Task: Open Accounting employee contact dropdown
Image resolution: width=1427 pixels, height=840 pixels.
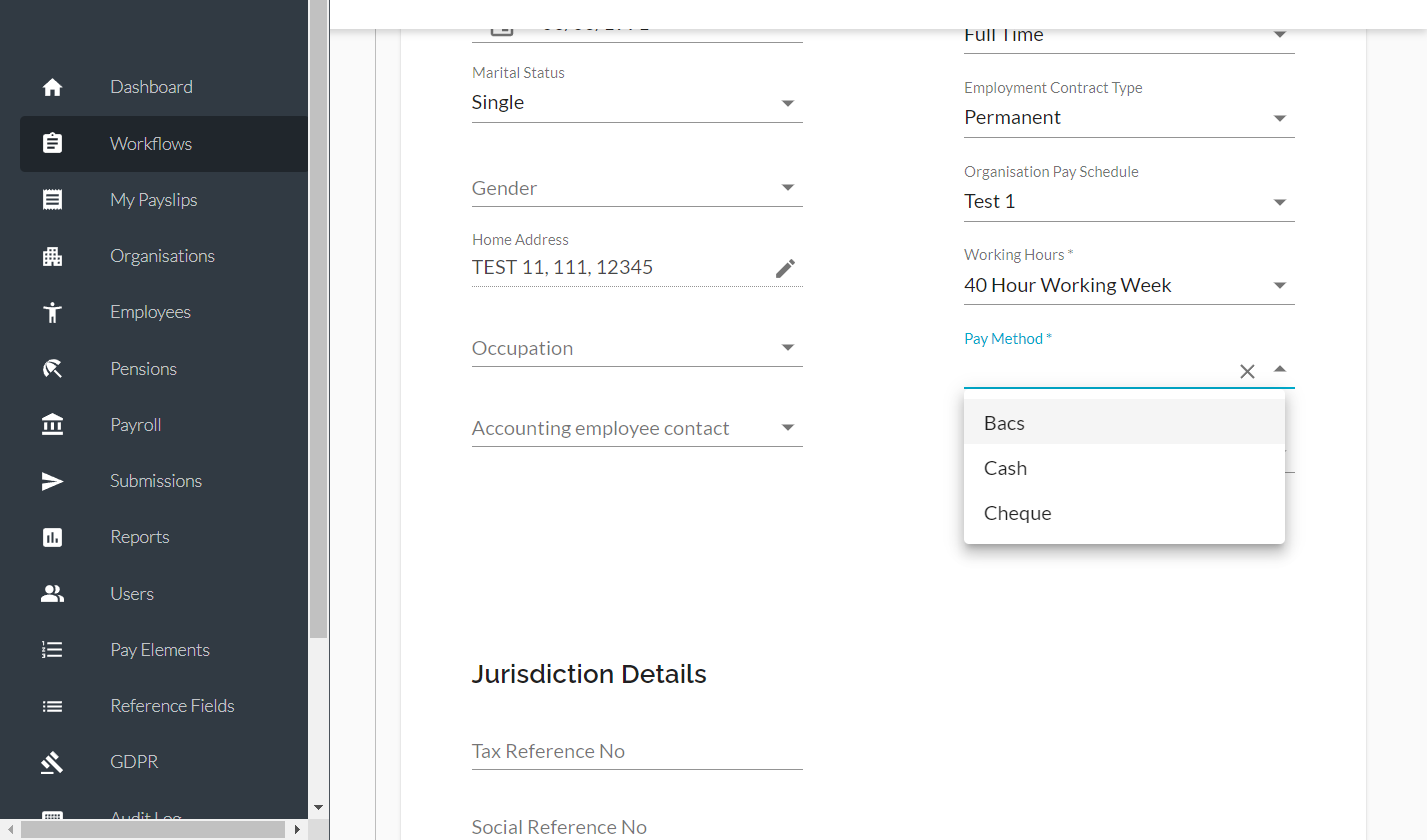Action: click(637, 428)
